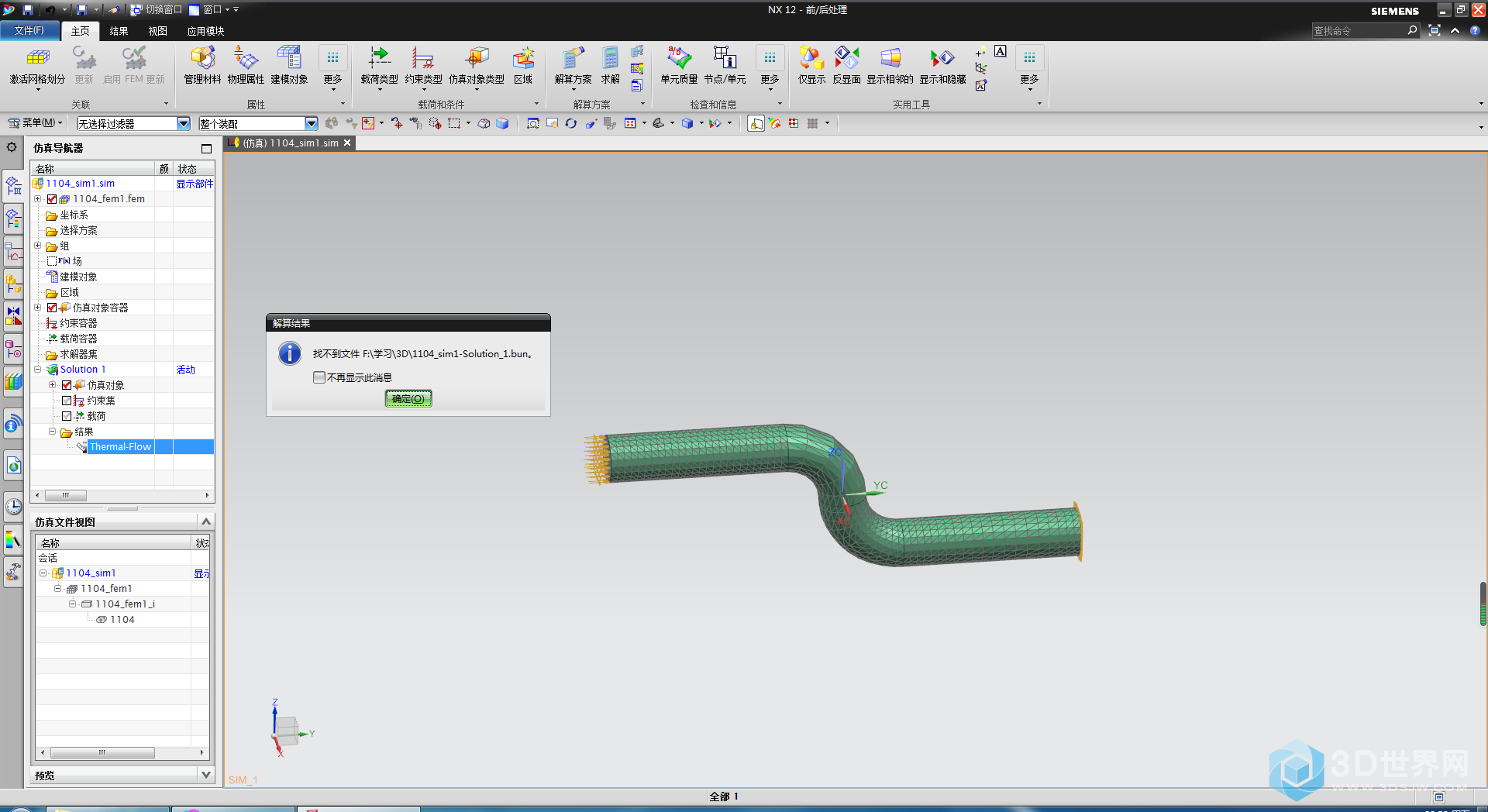
Task: Click the 物理属性 icon
Action: 246,58
